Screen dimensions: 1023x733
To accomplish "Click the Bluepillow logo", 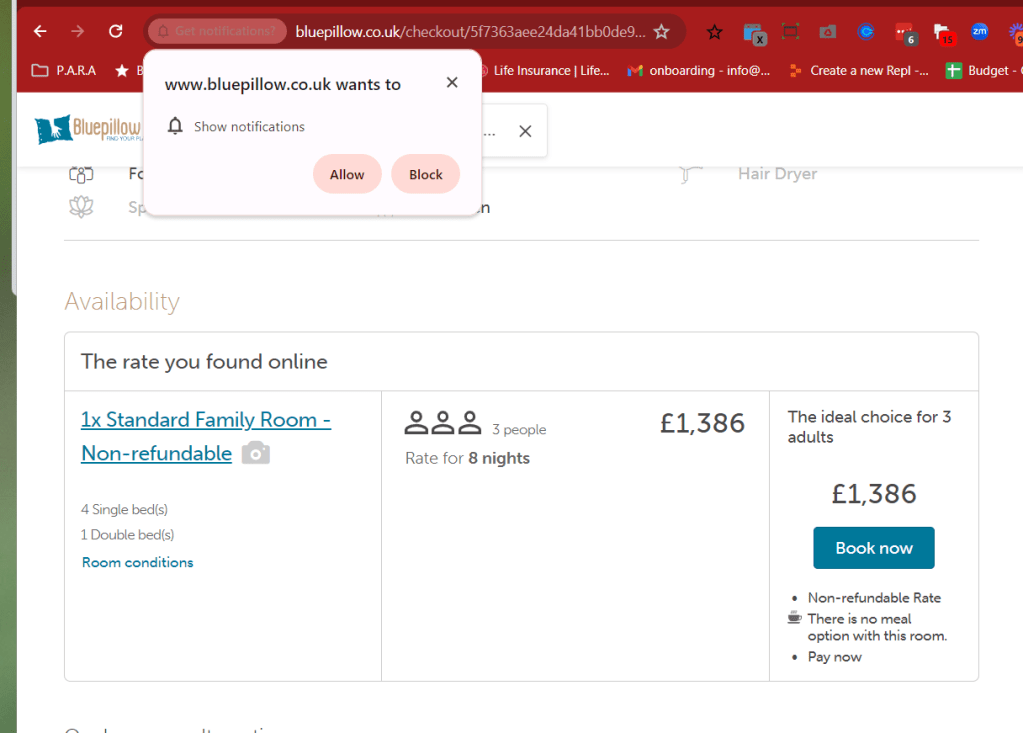I will 87,129.
